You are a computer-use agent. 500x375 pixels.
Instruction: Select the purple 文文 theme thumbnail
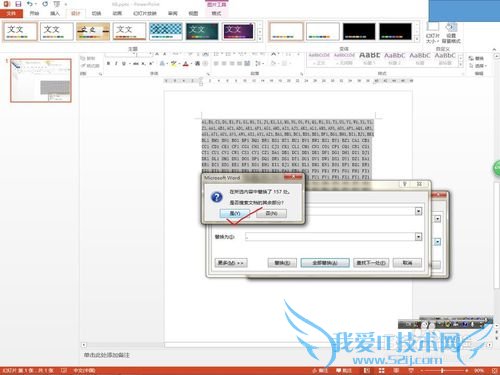(x=238, y=31)
